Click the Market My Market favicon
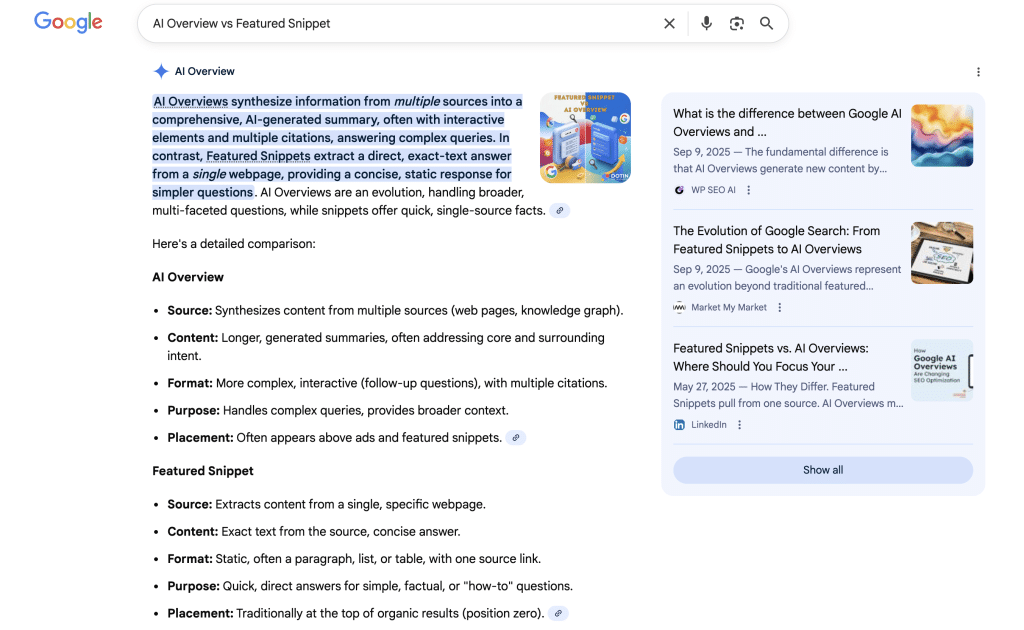 (679, 307)
